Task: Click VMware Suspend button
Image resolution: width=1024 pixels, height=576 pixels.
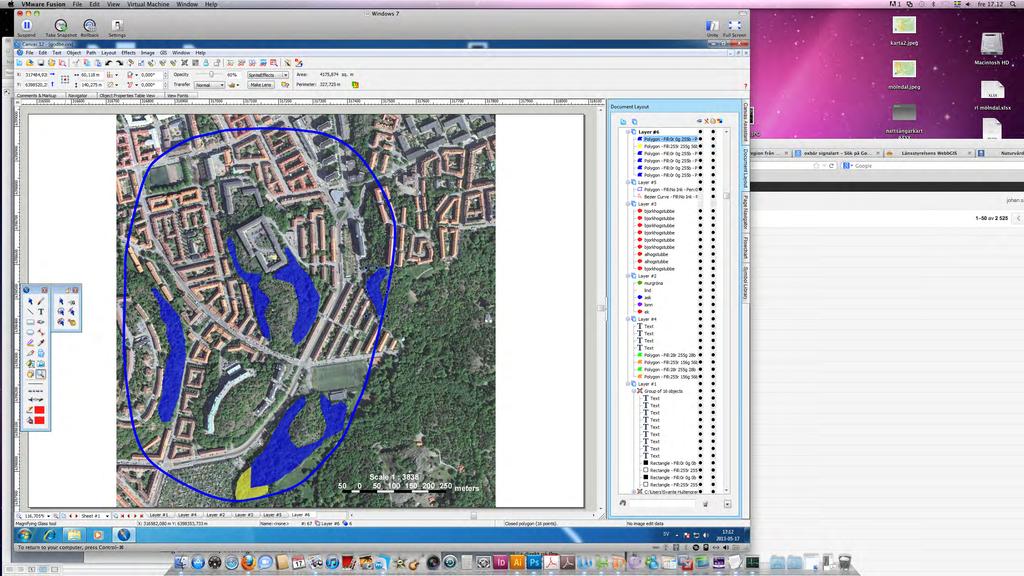Action: 27,27
